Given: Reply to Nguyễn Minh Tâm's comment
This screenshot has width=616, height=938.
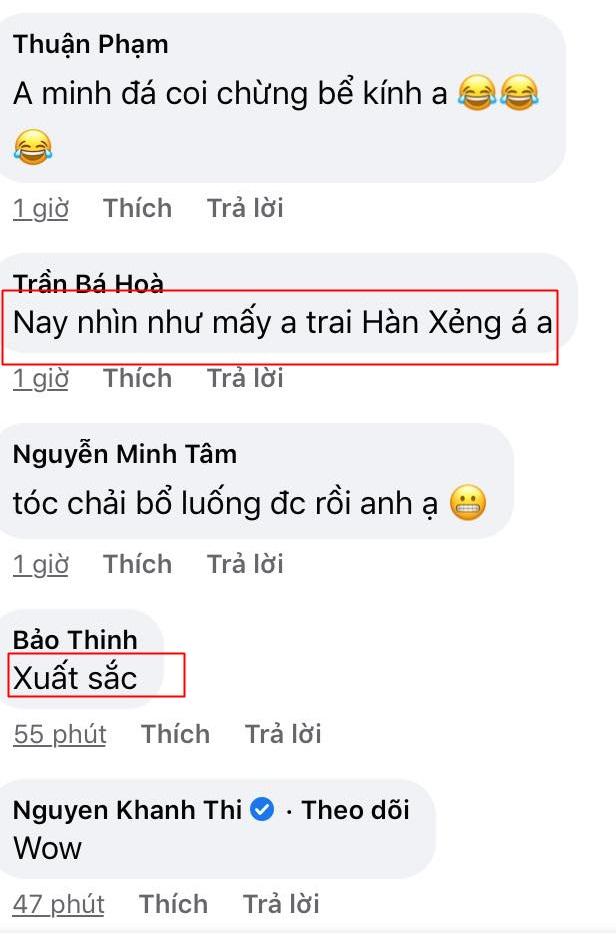Looking at the screenshot, I should (245, 564).
